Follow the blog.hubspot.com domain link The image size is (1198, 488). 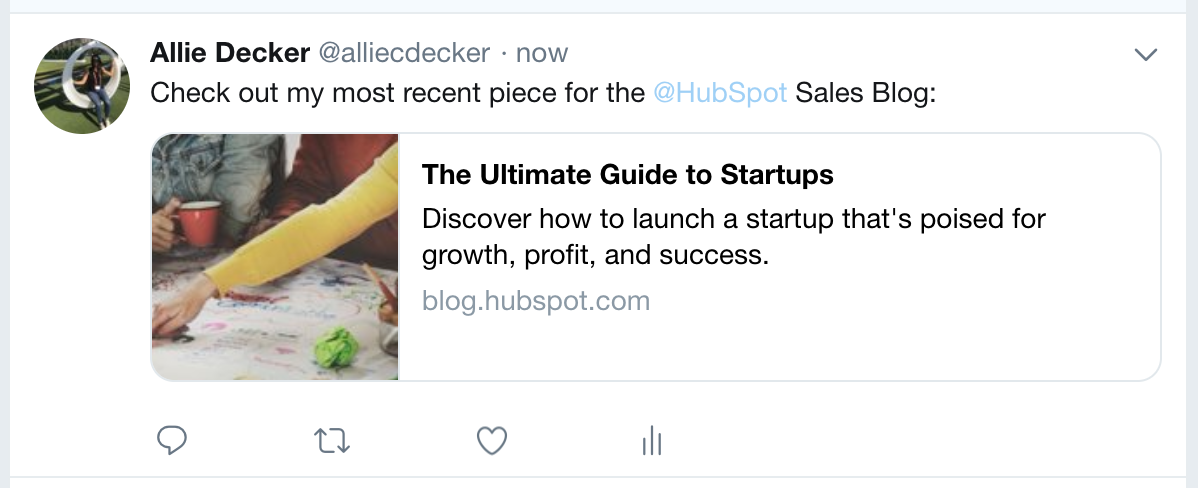coord(536,300)
